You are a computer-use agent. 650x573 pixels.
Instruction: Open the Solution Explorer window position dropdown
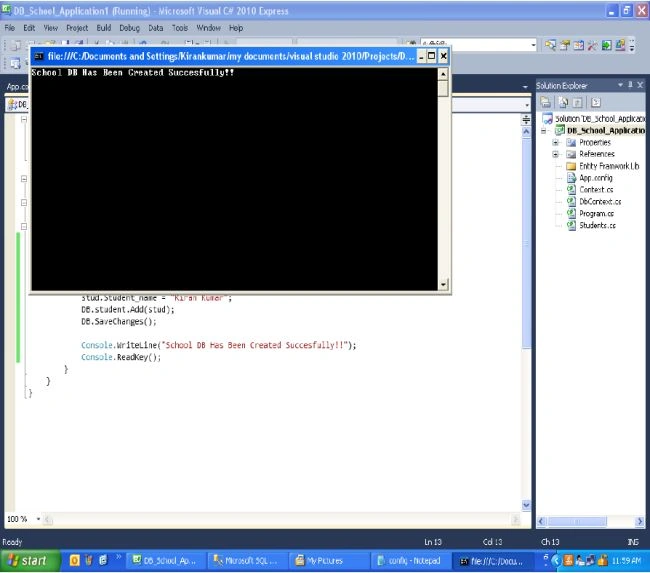click(621, 85)
